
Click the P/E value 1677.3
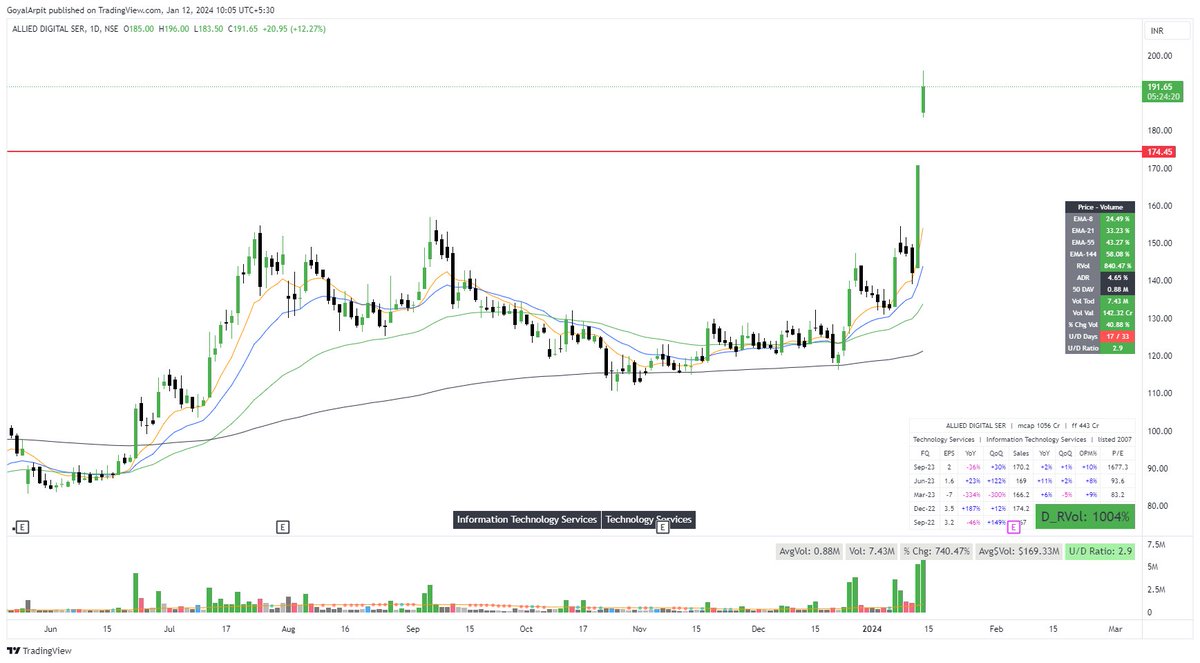point(1117,466)
